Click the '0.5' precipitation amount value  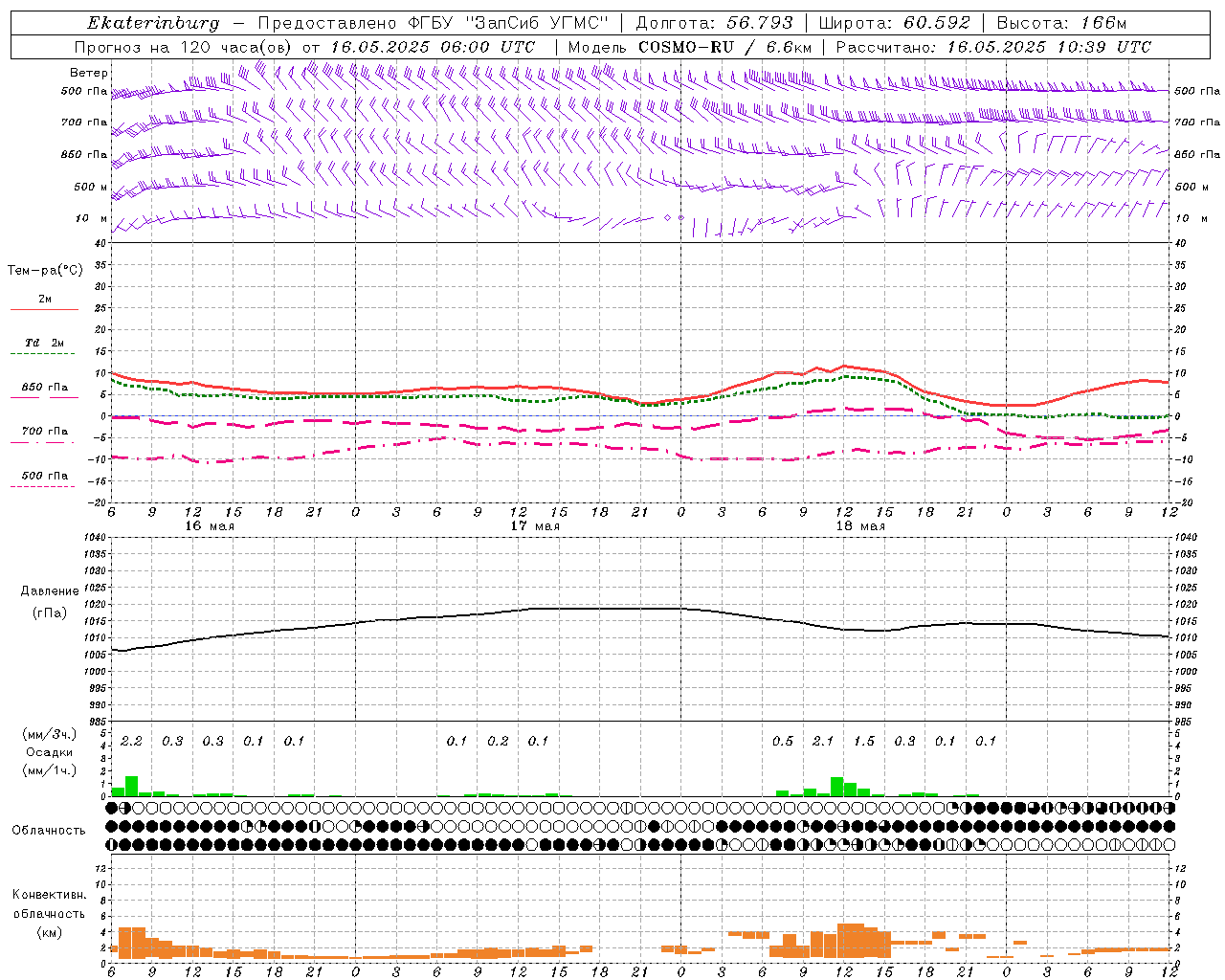pos(783,741)
